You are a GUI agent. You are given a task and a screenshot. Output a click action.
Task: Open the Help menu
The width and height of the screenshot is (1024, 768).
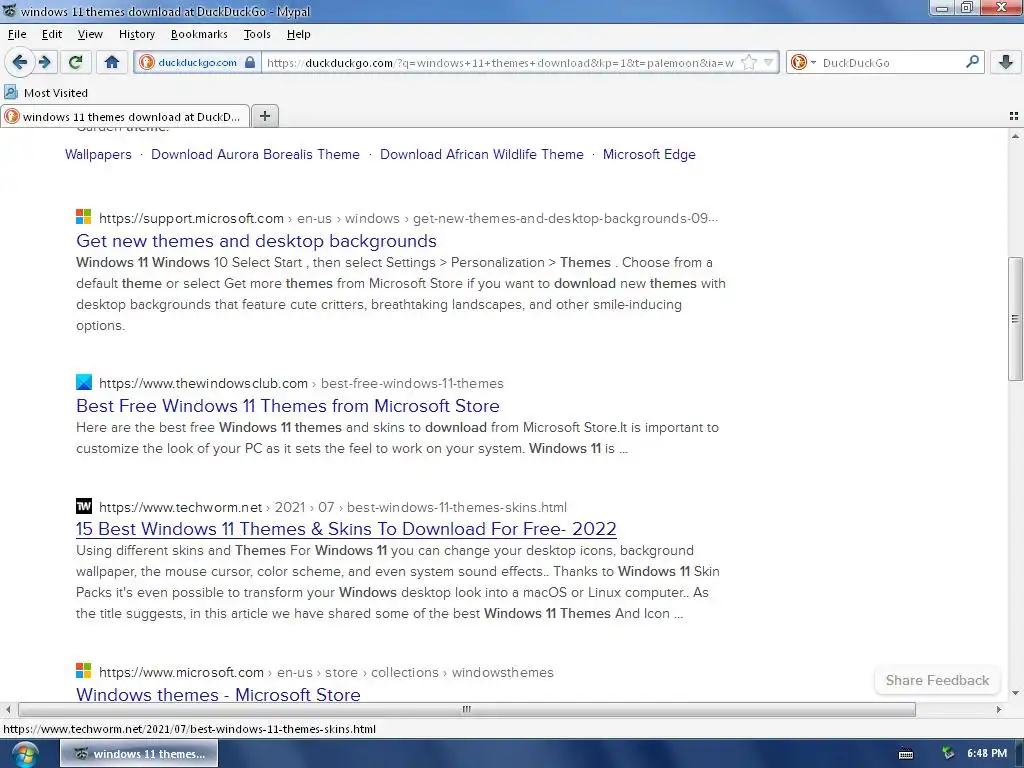(x=298, y=34)
